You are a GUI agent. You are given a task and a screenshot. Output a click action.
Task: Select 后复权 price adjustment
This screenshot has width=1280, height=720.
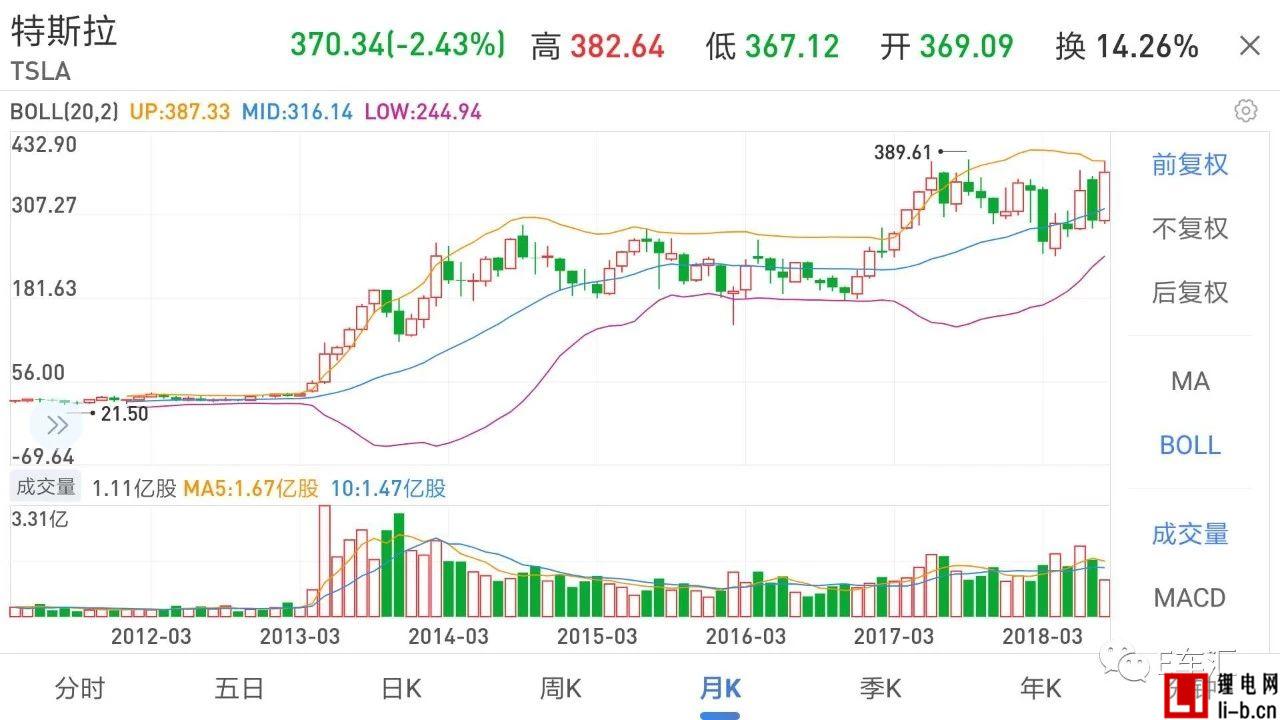pyautogui.click(x=1190, y=292)
